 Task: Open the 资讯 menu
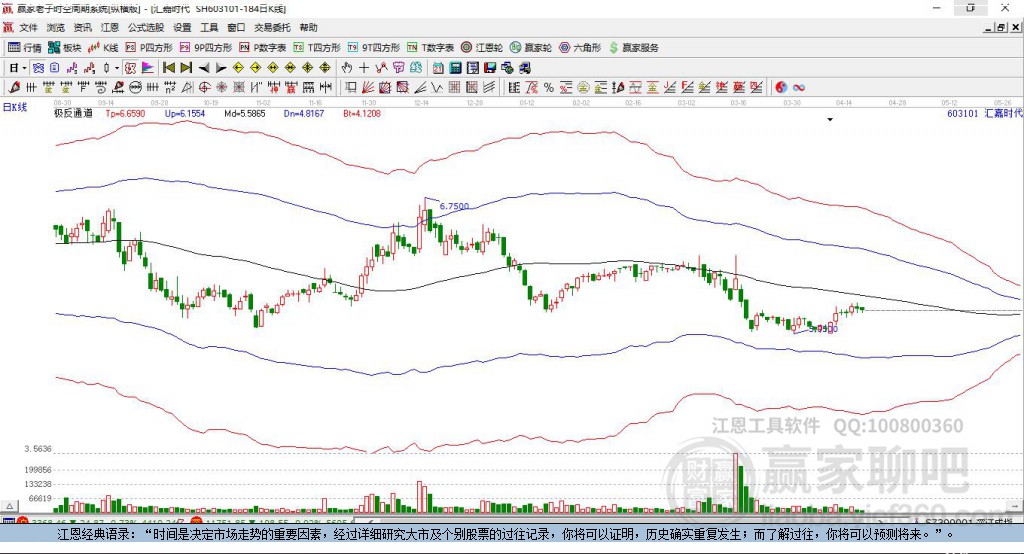[82, 27]
